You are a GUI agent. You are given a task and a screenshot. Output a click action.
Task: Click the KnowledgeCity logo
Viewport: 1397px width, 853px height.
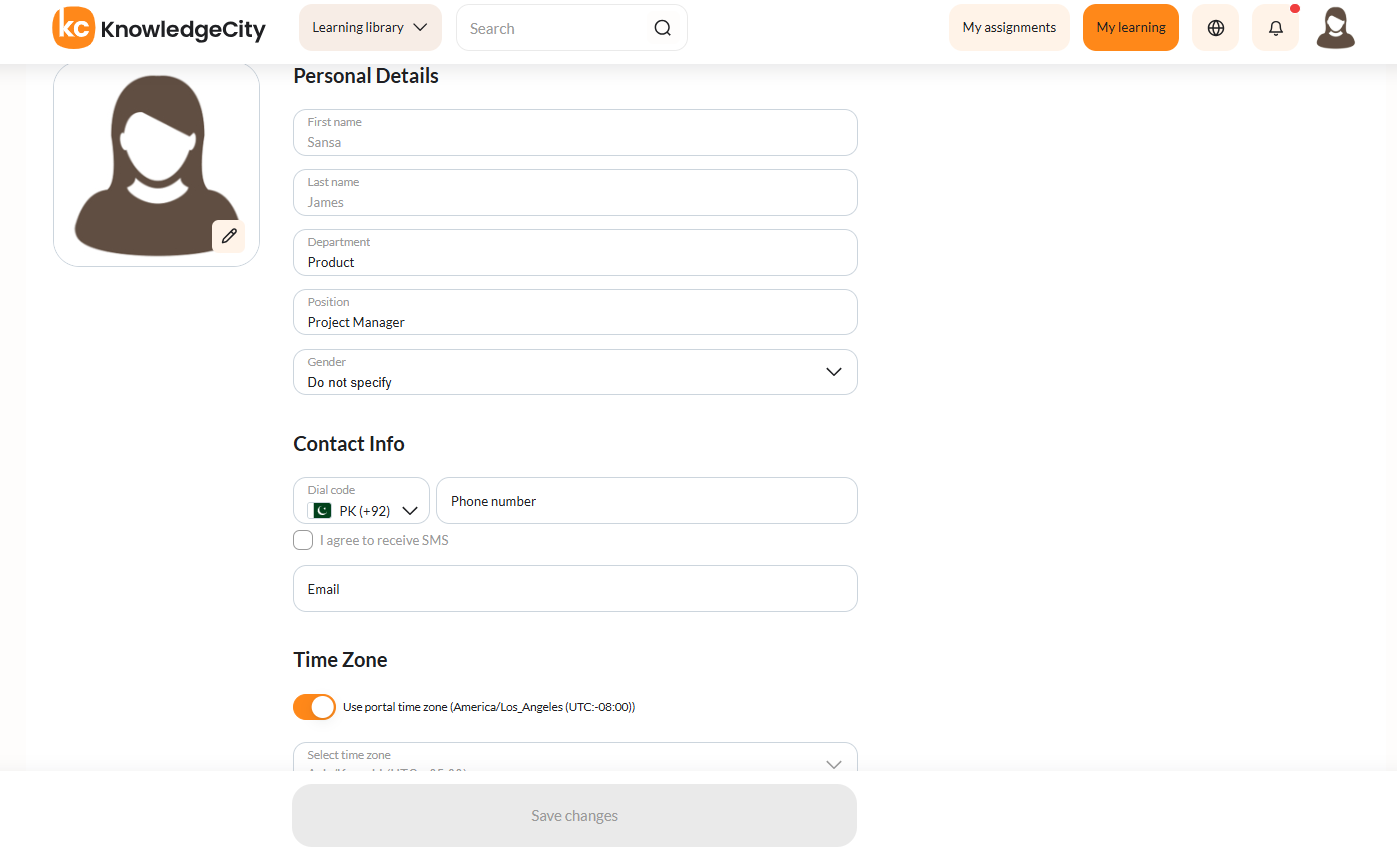click(159, 28)
